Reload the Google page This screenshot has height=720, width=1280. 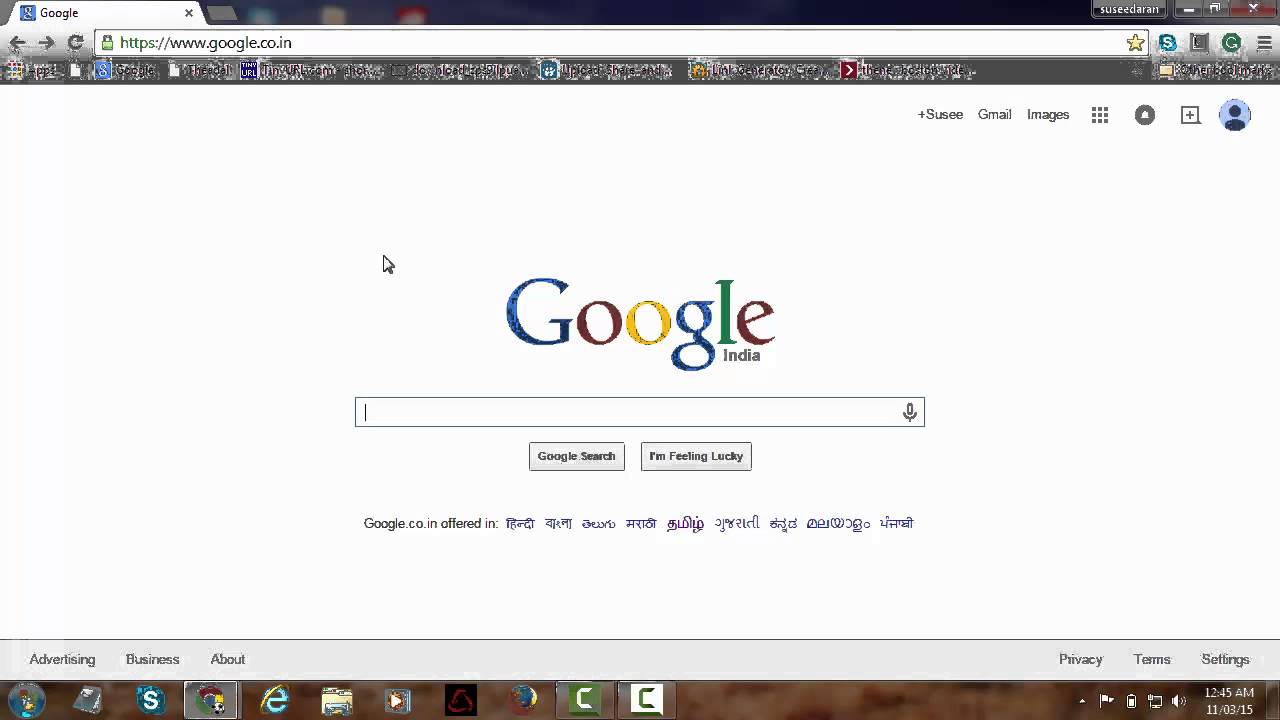[x=75, y=43]
